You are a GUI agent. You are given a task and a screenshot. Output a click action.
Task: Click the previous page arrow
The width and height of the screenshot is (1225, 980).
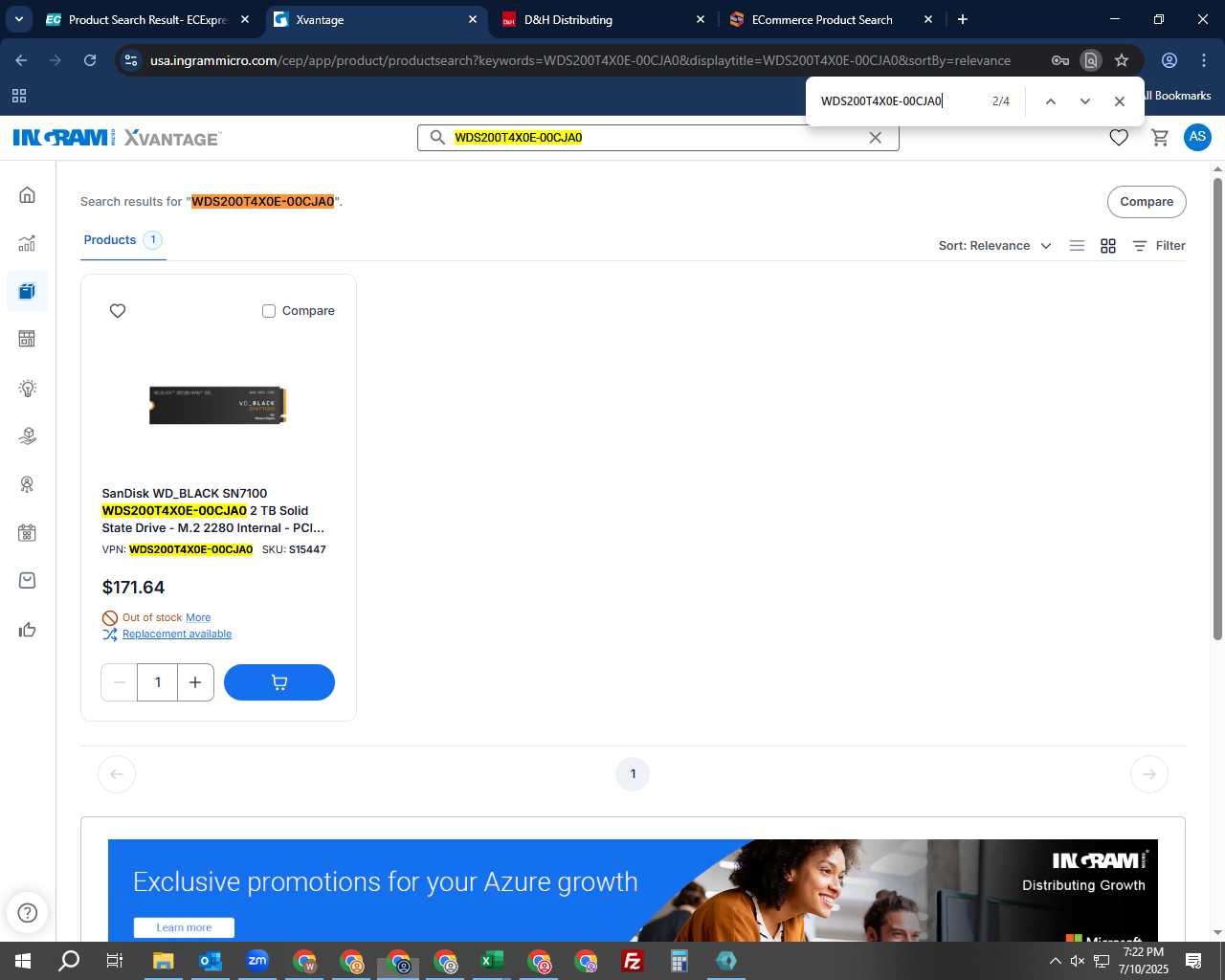click(117, 774)
